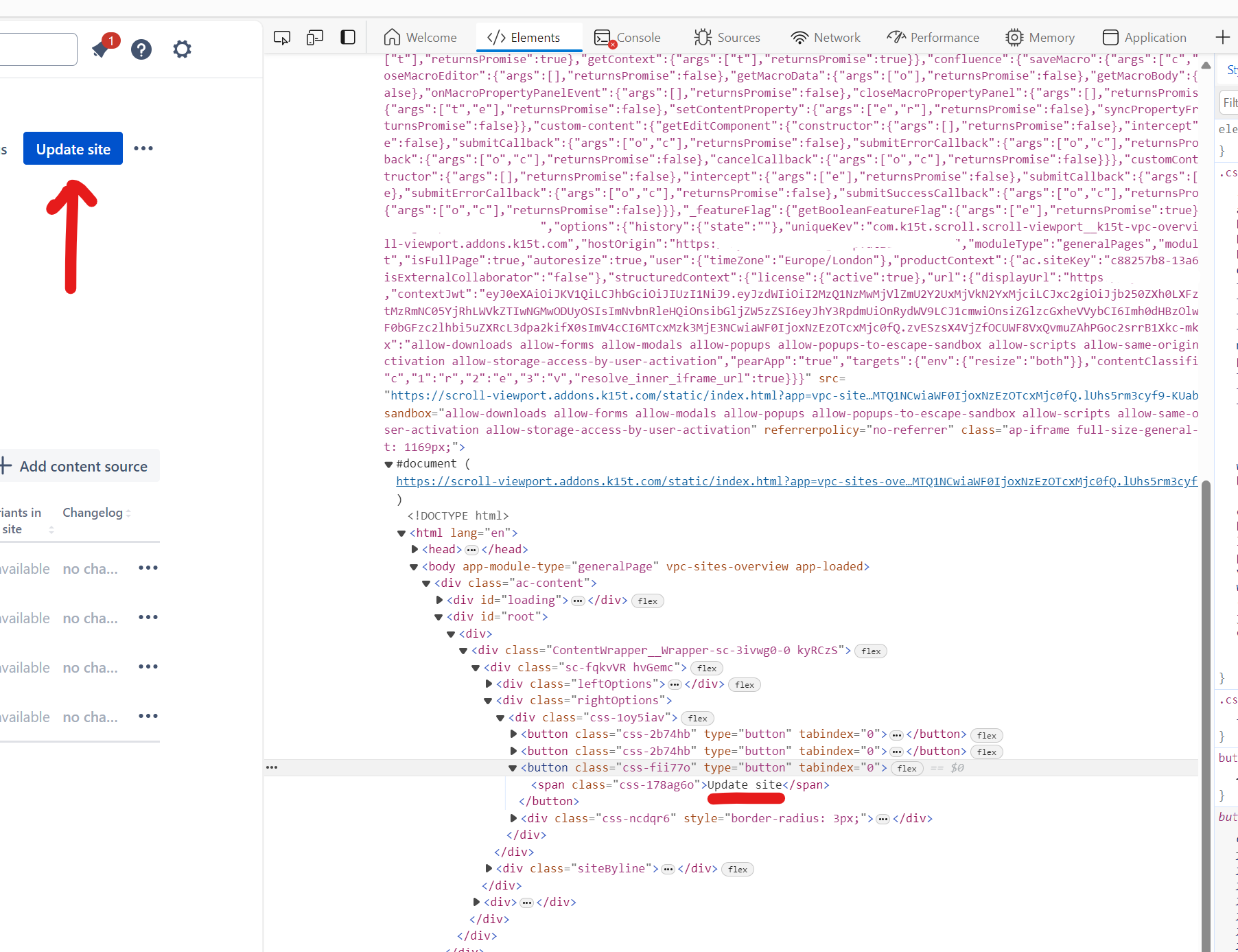Add more tools with plus icon
Screen dimensions: 1238x952
(x=1222, y=37)
